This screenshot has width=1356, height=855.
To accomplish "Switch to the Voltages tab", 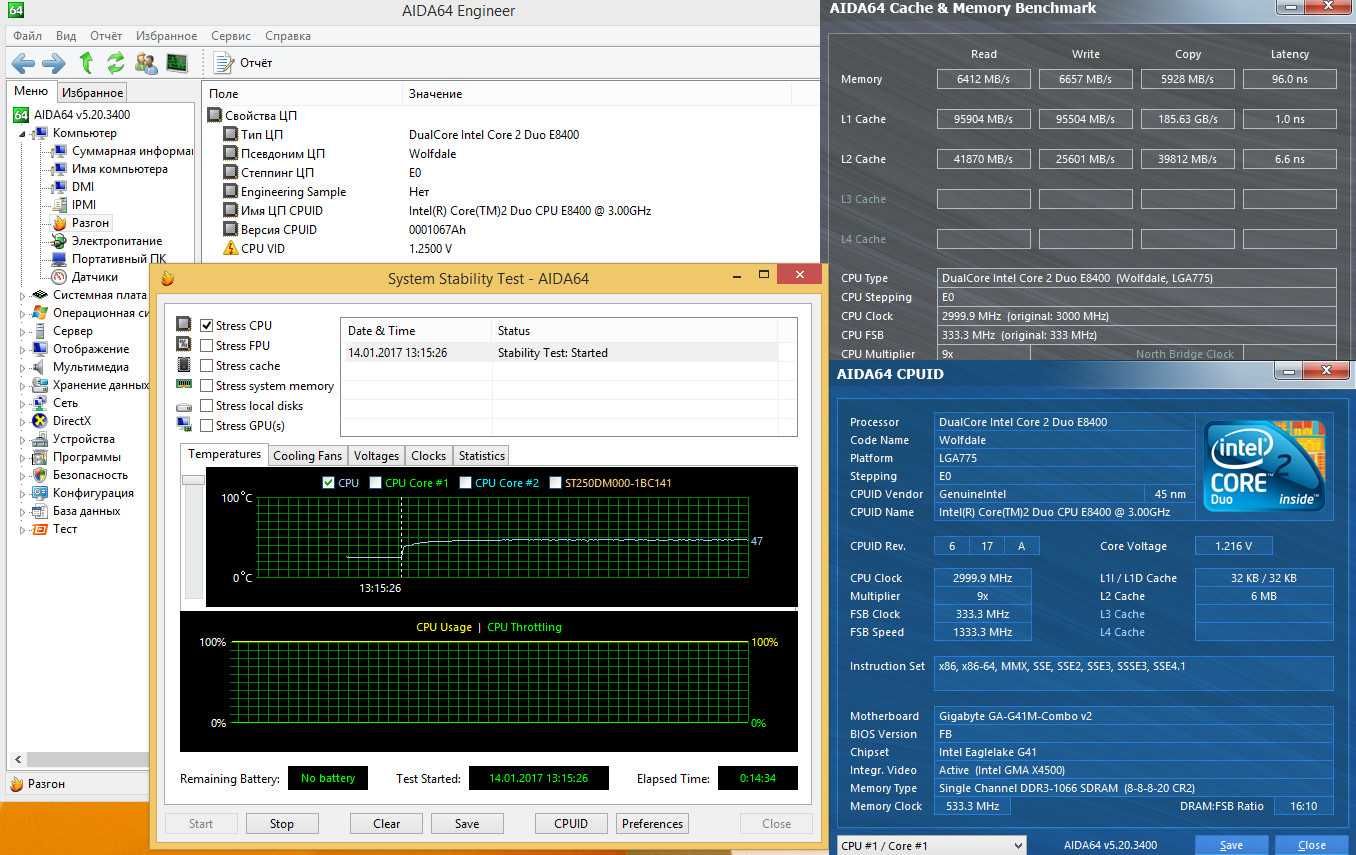I will click(x=376, y=456).
